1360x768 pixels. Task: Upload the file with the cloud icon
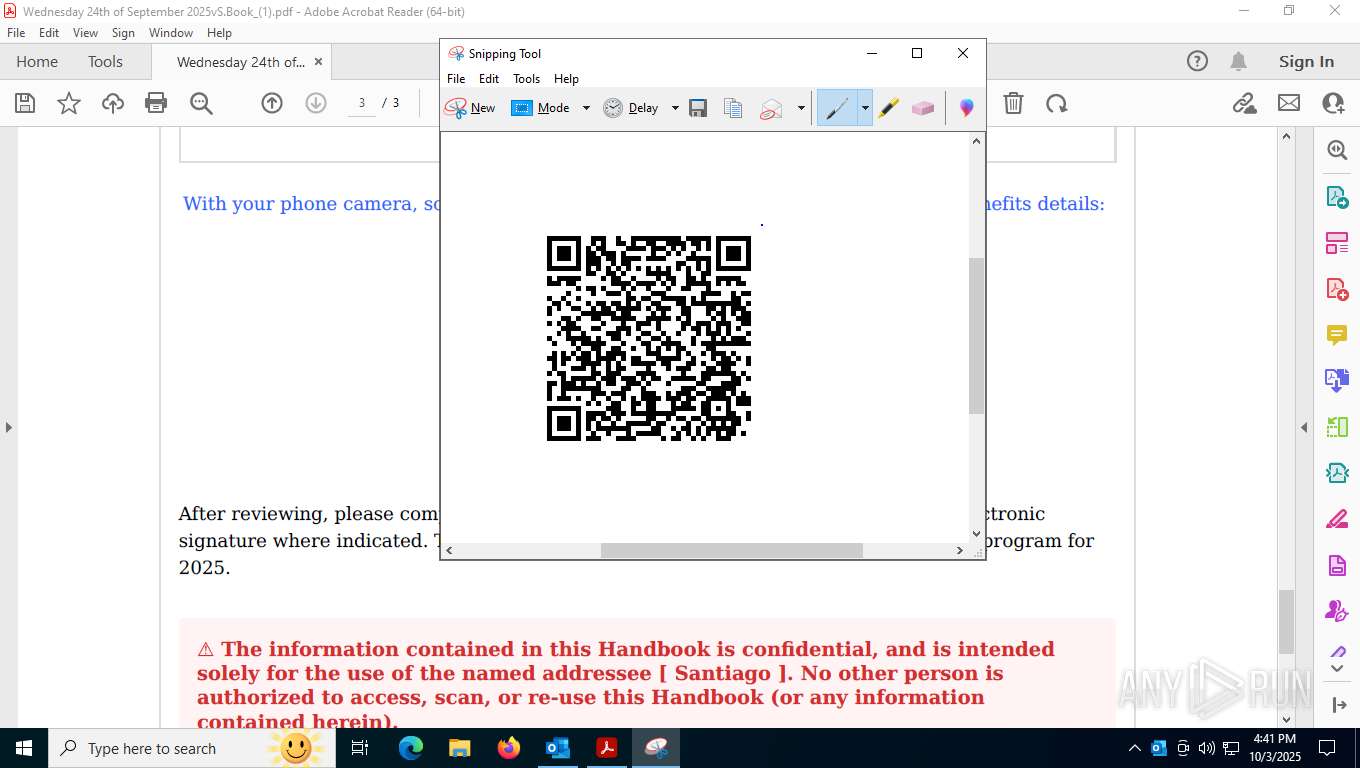(113, 103)
